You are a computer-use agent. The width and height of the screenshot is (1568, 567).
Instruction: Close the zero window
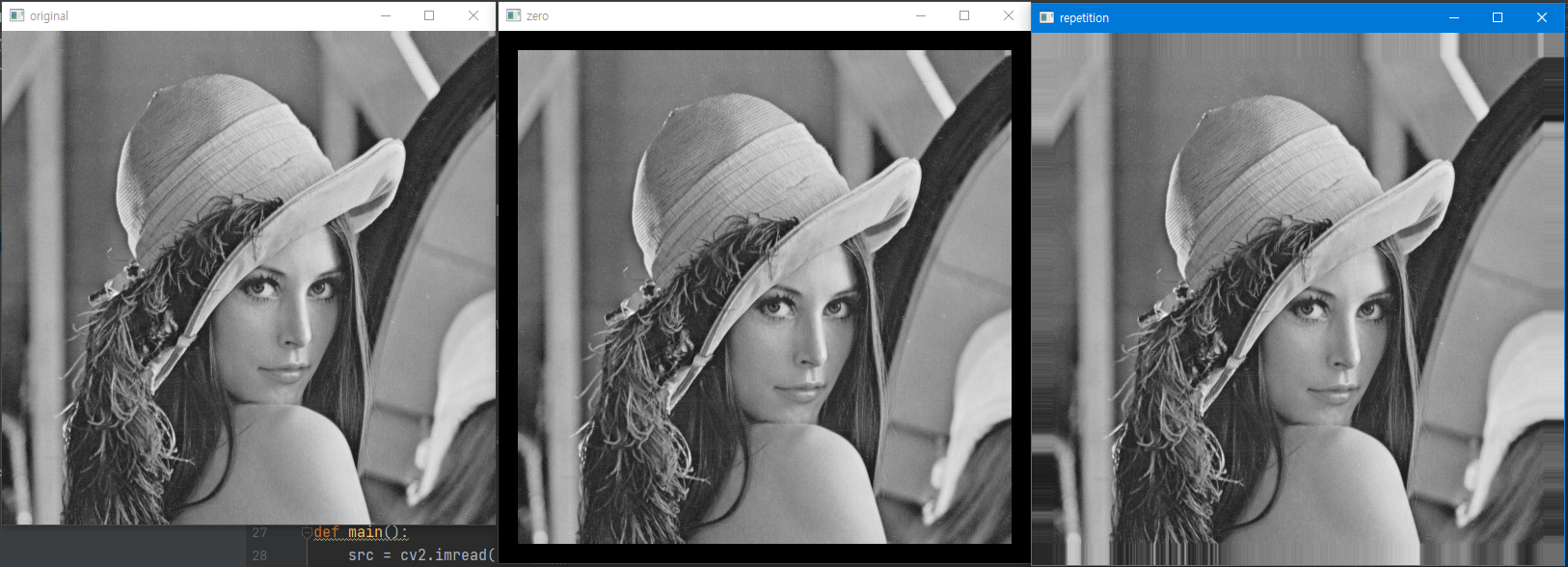(x=1009, y=15)
